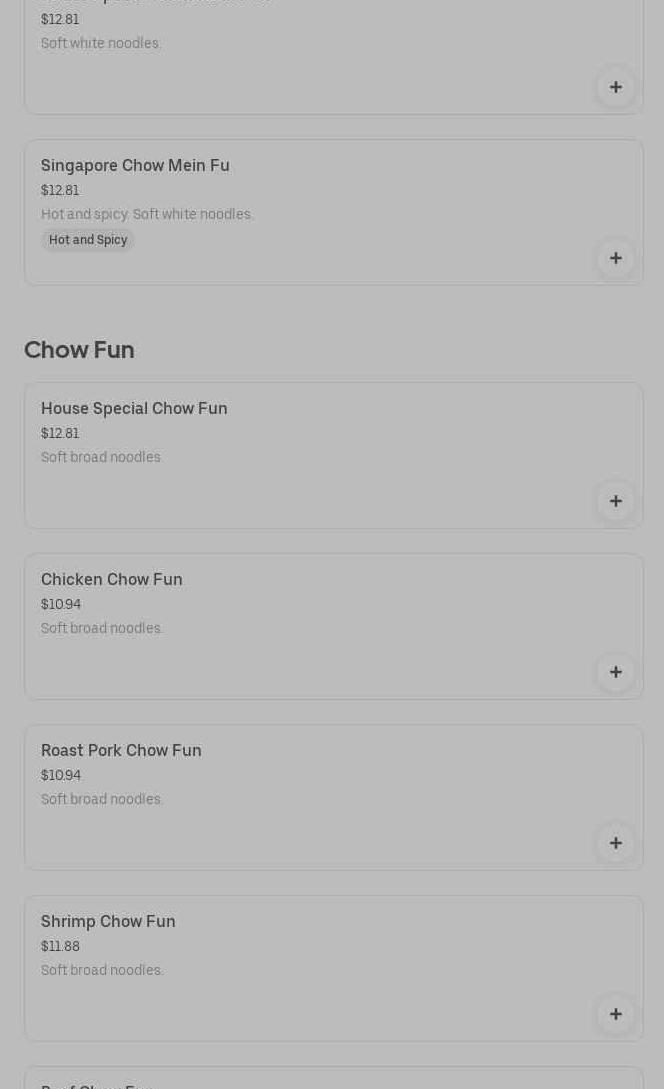The image size is (664, 1089).
Task: Click House Special Chow Fun's noodles description
Action: point(102,458)
